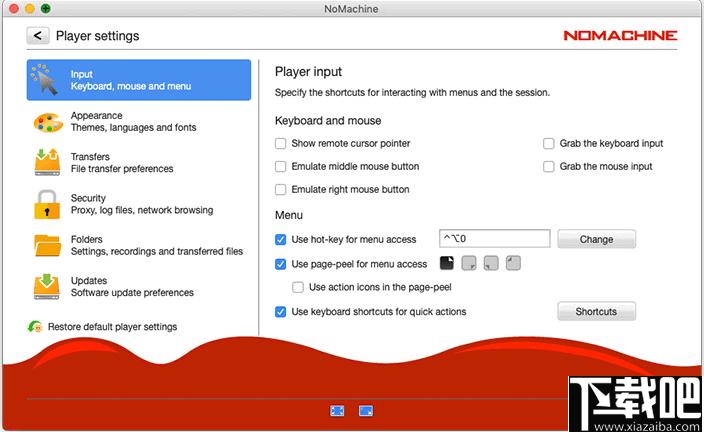Select the top-left page-peel corner icon

[x=513, y=263]
